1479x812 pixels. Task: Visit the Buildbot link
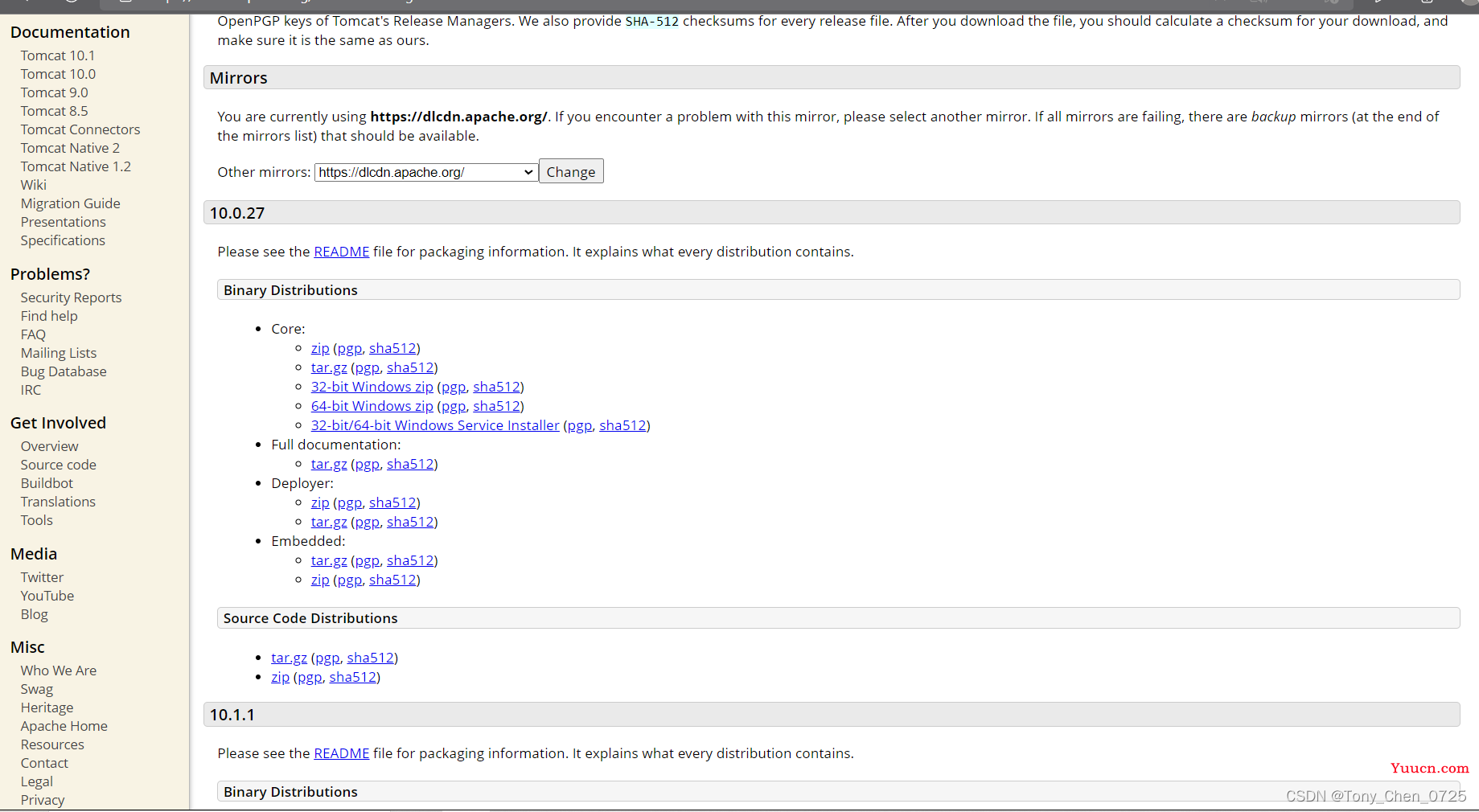tap(47, 483)
